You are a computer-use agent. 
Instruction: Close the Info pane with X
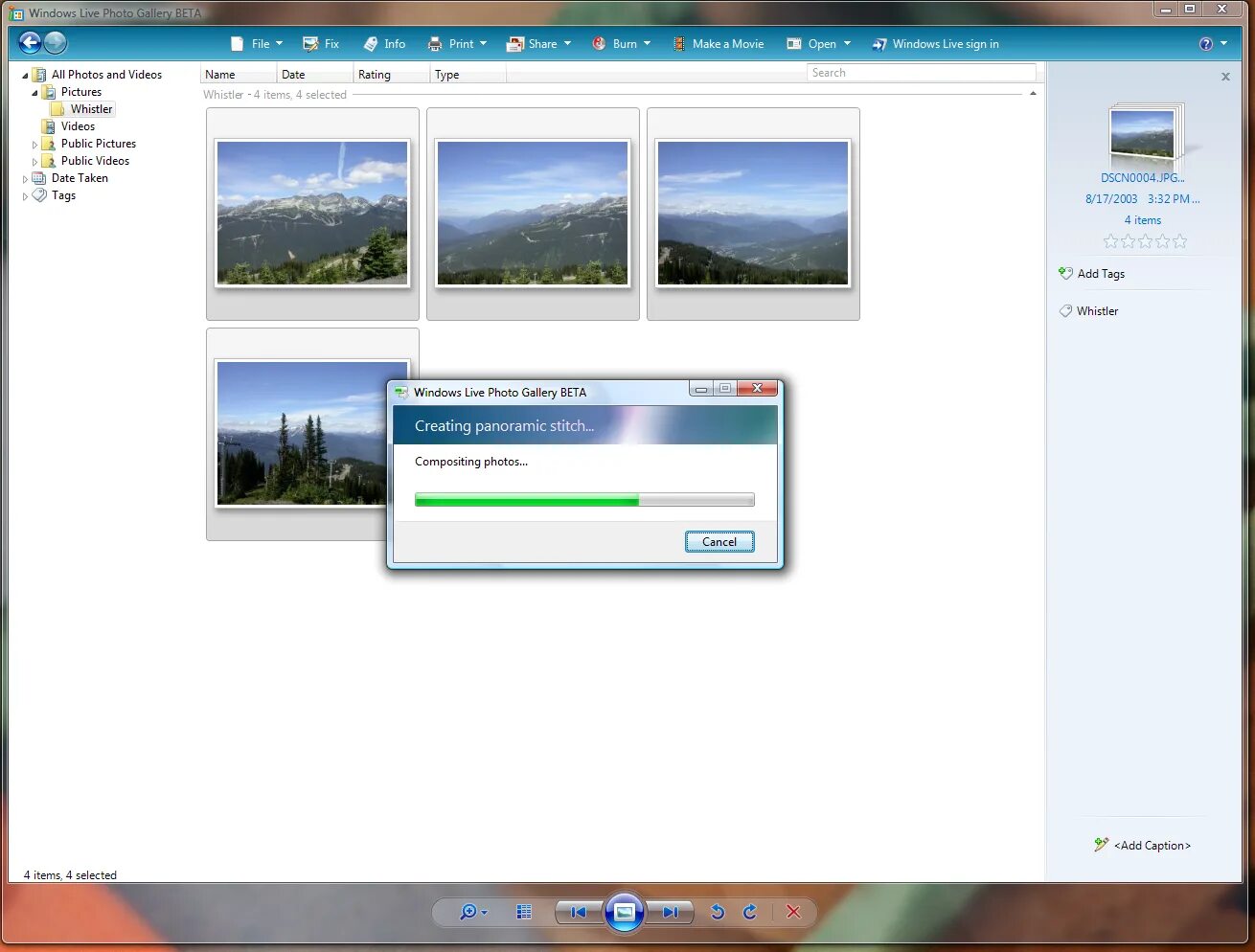[x=1225, y=77]
